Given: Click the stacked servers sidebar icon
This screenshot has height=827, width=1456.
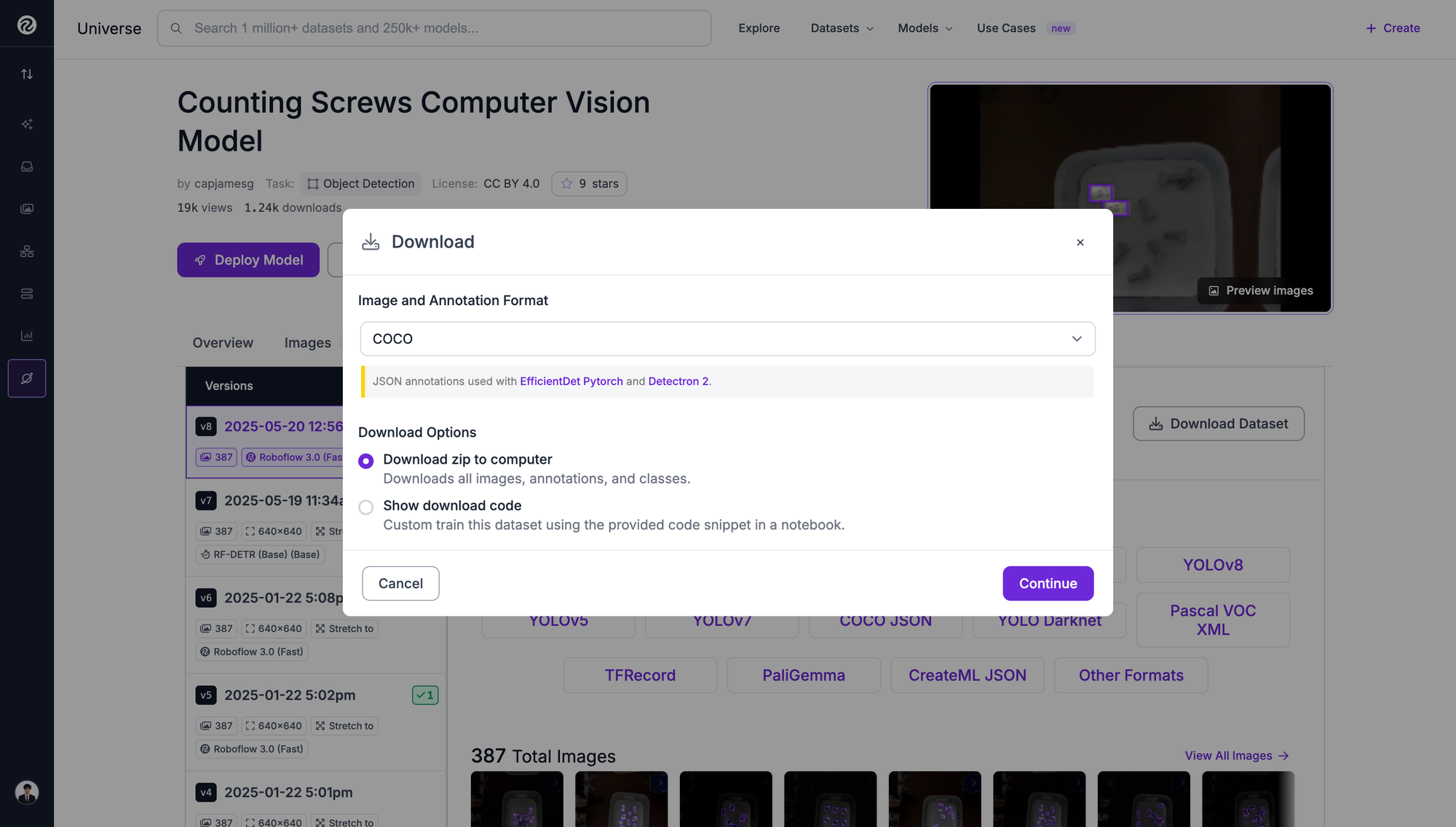Looking at the screenshot, I should (27, 293).
